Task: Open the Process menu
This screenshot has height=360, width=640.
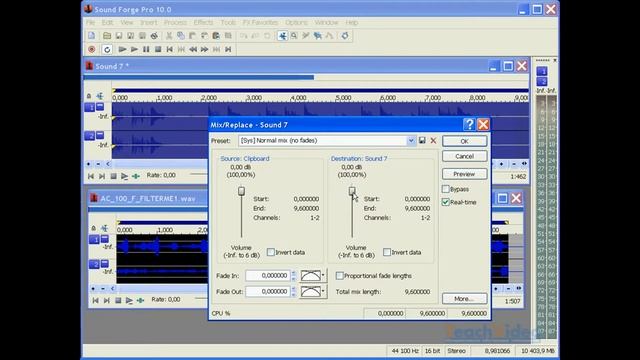Action: (175, 22)
